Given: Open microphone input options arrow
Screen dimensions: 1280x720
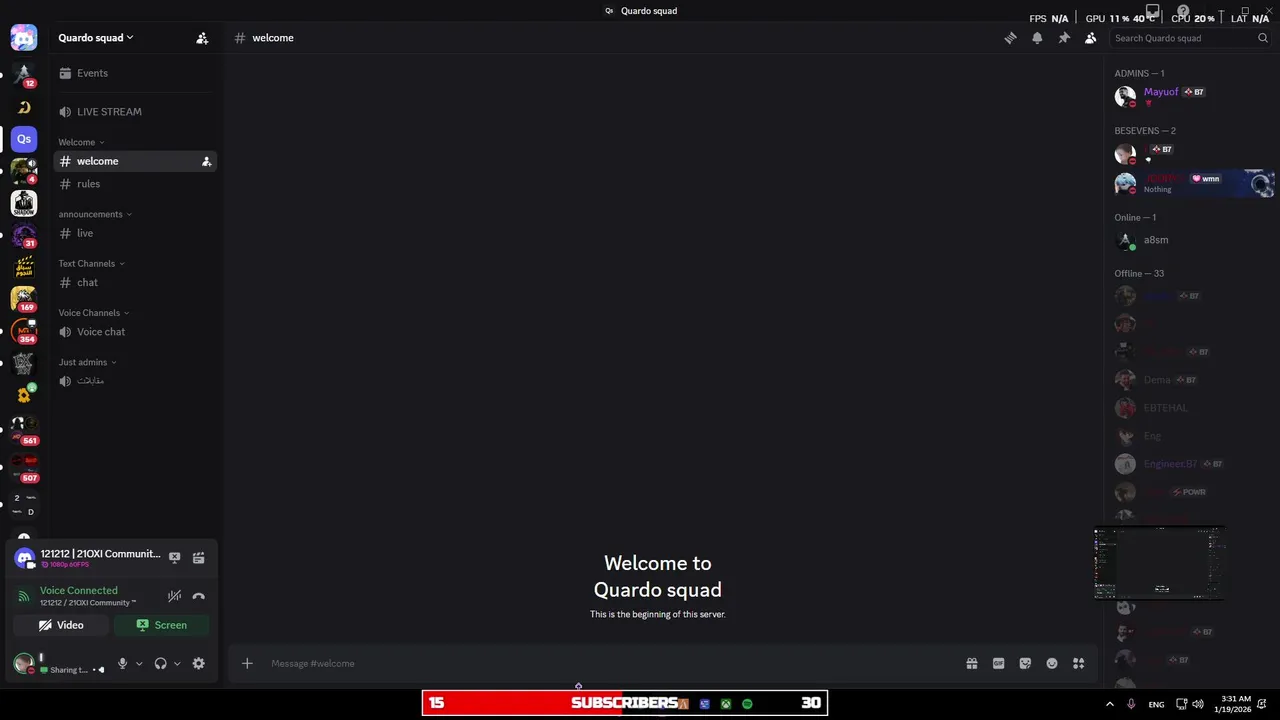Looking at the screenshot, I should (x=139, y=663).
